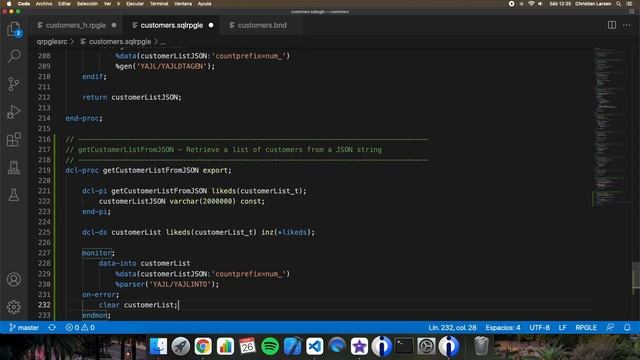Open the Extensions view

[x=14, y=140]
